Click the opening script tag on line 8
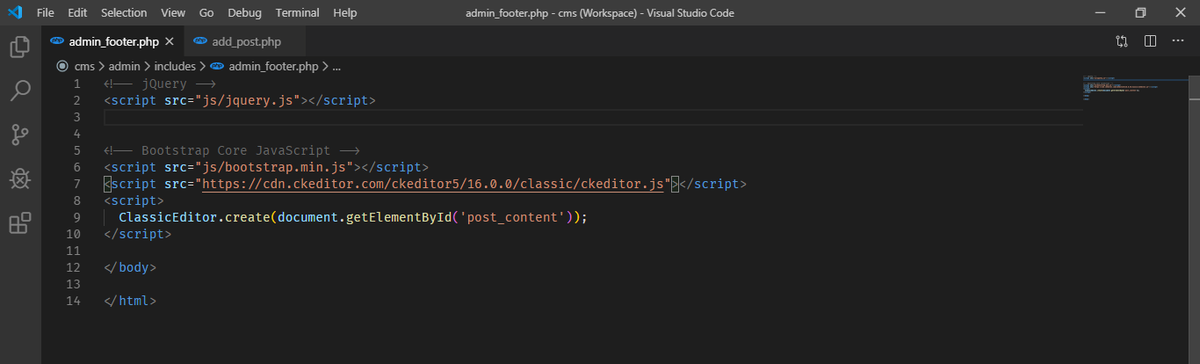 pyautogui.click(x=134, y=200)
